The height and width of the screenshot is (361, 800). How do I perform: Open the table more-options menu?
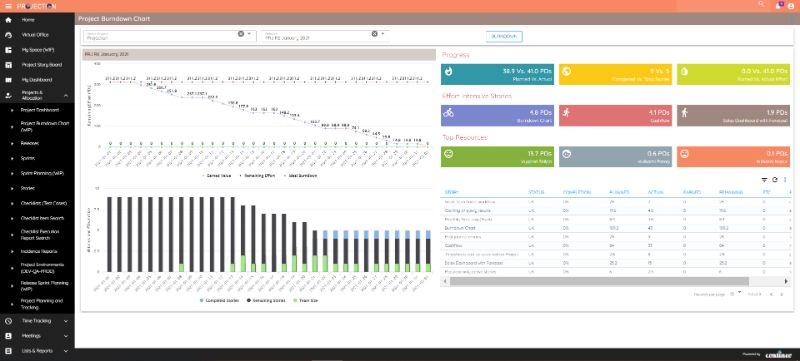(x=785, y=179)
